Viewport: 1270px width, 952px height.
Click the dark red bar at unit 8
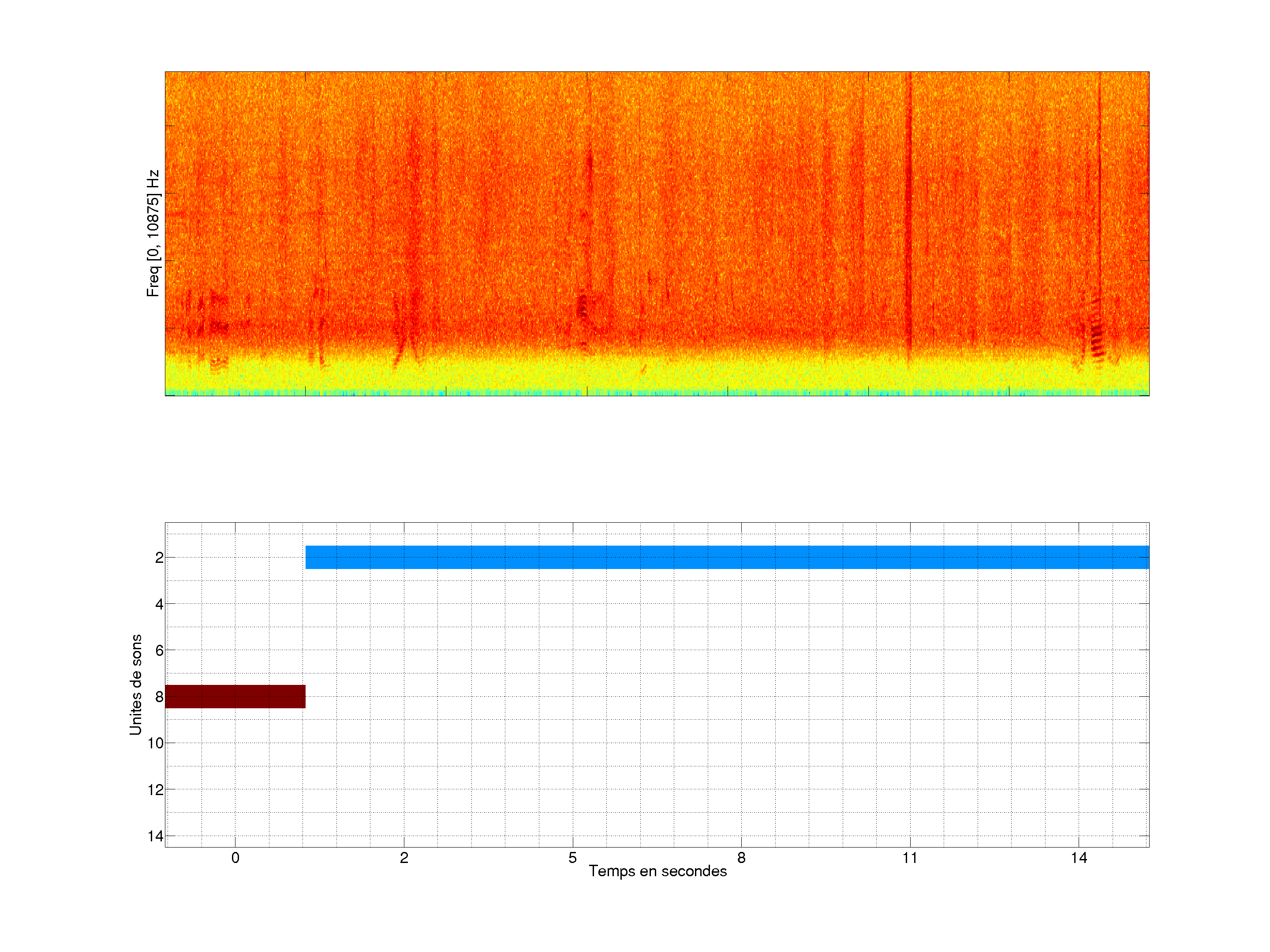[235, 696]
